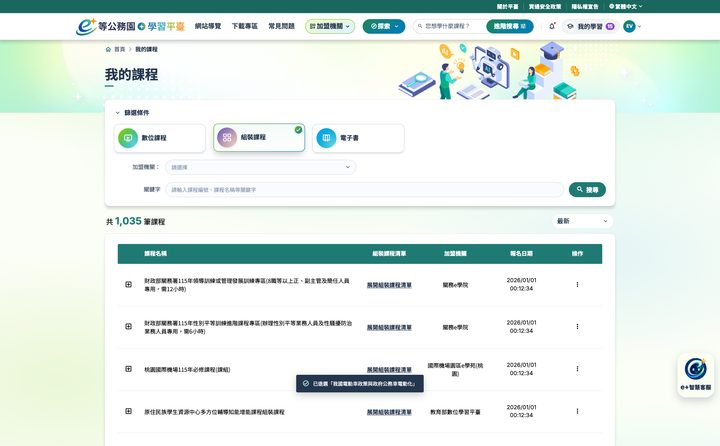Viewport: 720px width, 446px height.
Task: Open the 加盟機關 dropdown in navigation bar
Action: point(330,26)
